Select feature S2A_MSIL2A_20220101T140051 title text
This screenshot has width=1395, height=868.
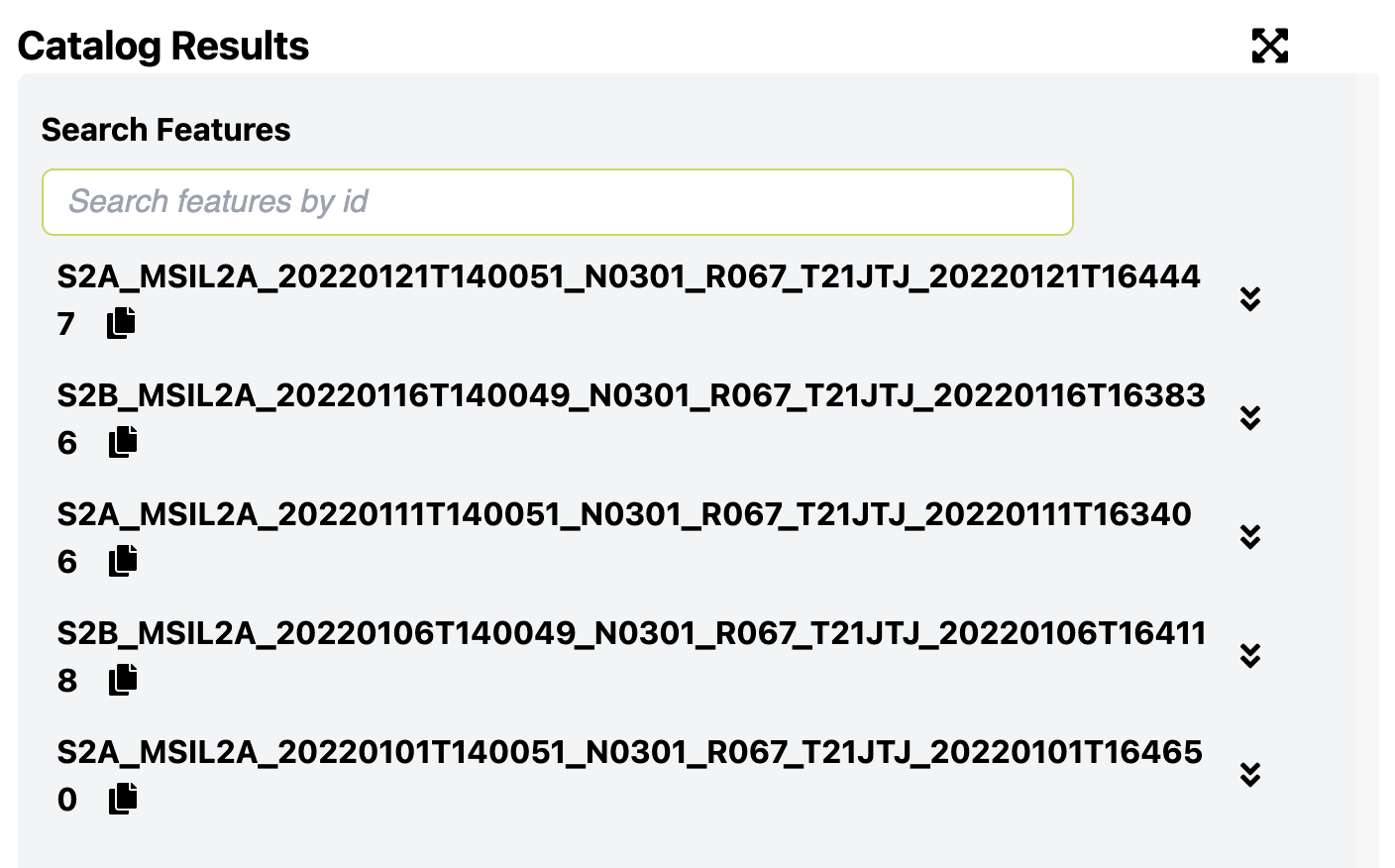(x=629, y=775)
